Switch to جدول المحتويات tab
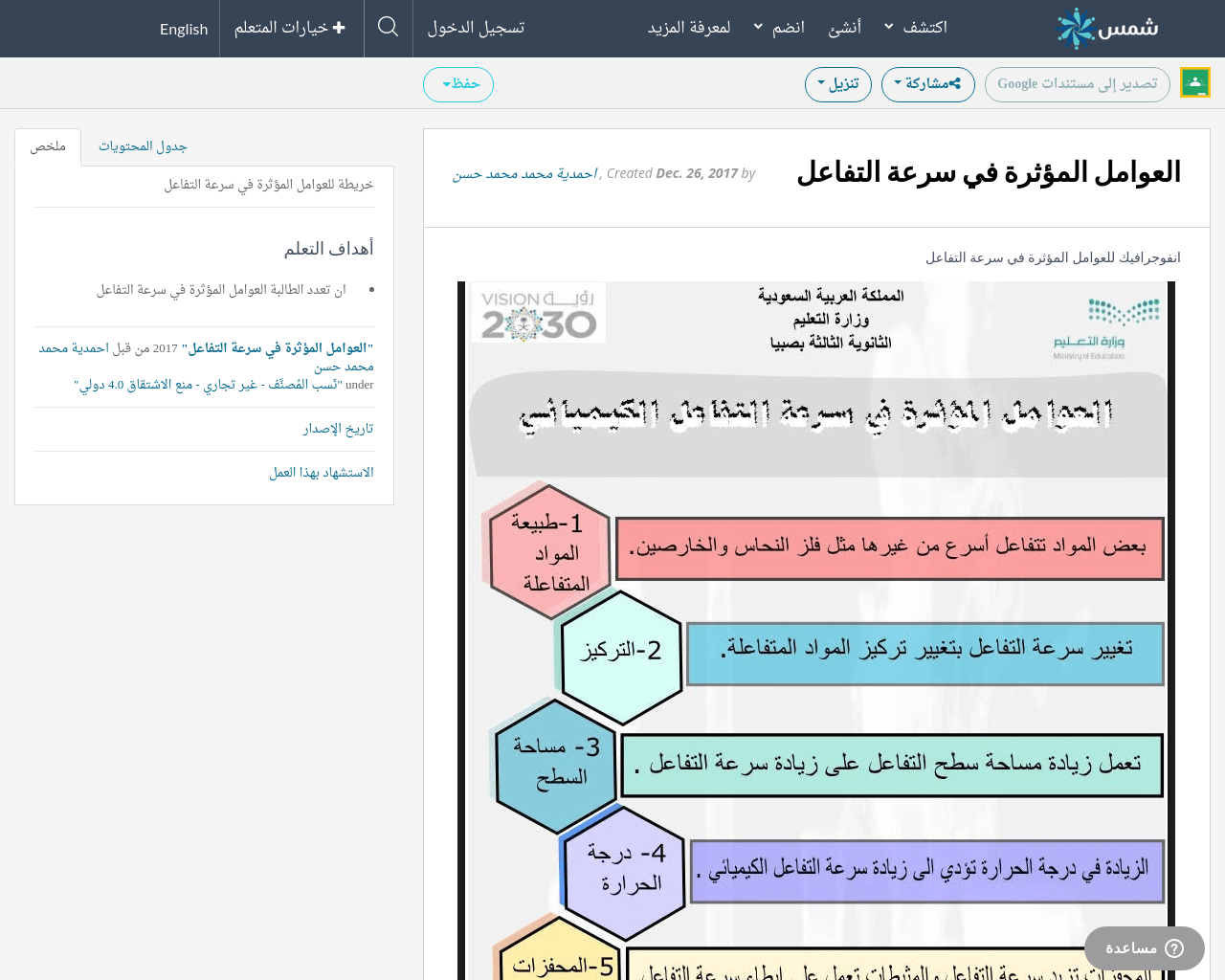Viewport: 1225px width, 980px height. point(143,146)
